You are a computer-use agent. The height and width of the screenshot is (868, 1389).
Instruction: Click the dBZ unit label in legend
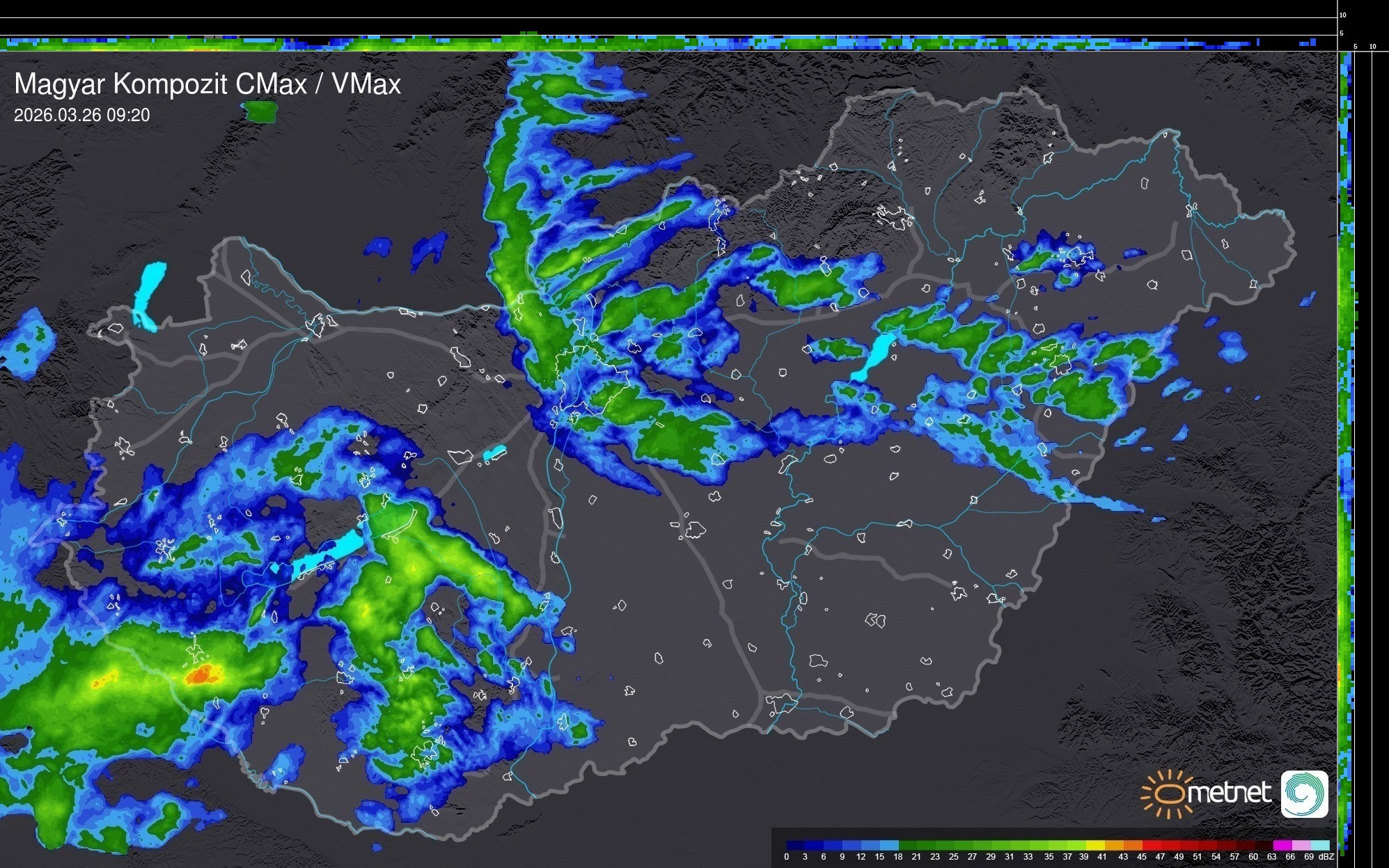(x=1326, y=857)
